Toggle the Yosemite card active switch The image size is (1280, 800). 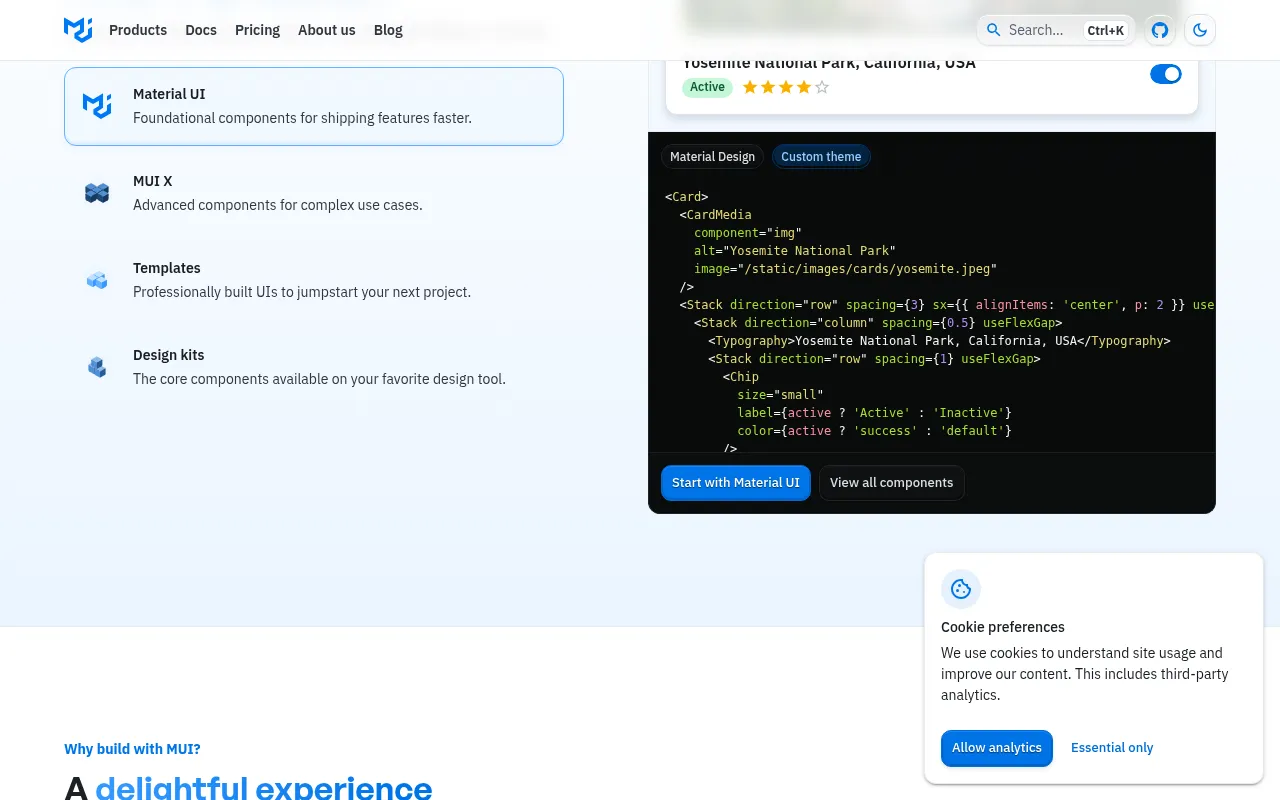pyautogui.click(x=1166, y=74)
